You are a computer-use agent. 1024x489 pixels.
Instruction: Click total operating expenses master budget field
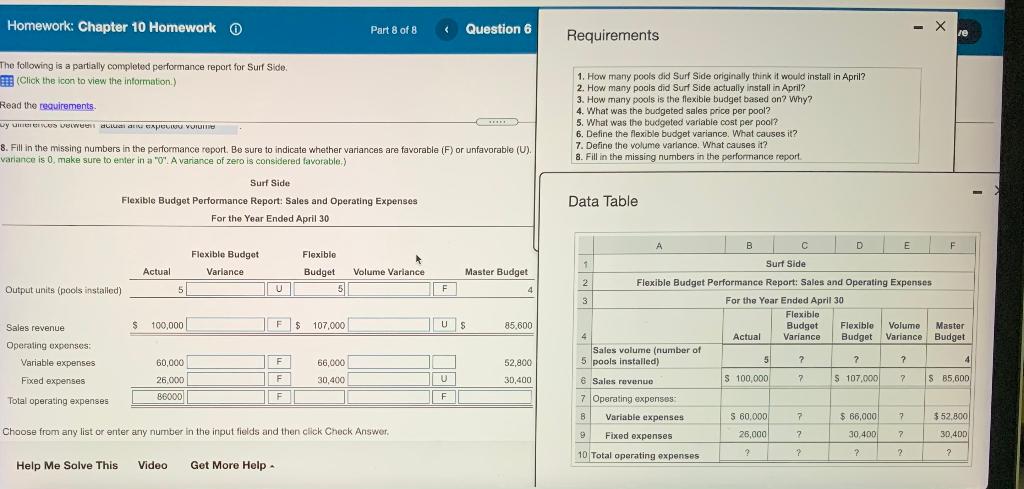click(x=494, y=396)
